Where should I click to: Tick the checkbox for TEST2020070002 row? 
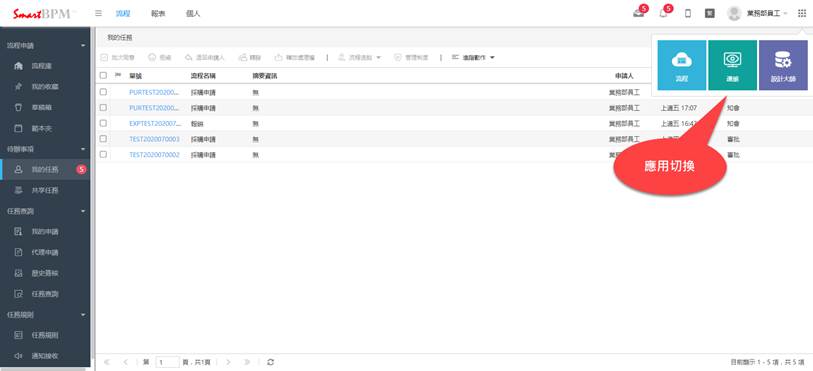[x=103, y=154]
